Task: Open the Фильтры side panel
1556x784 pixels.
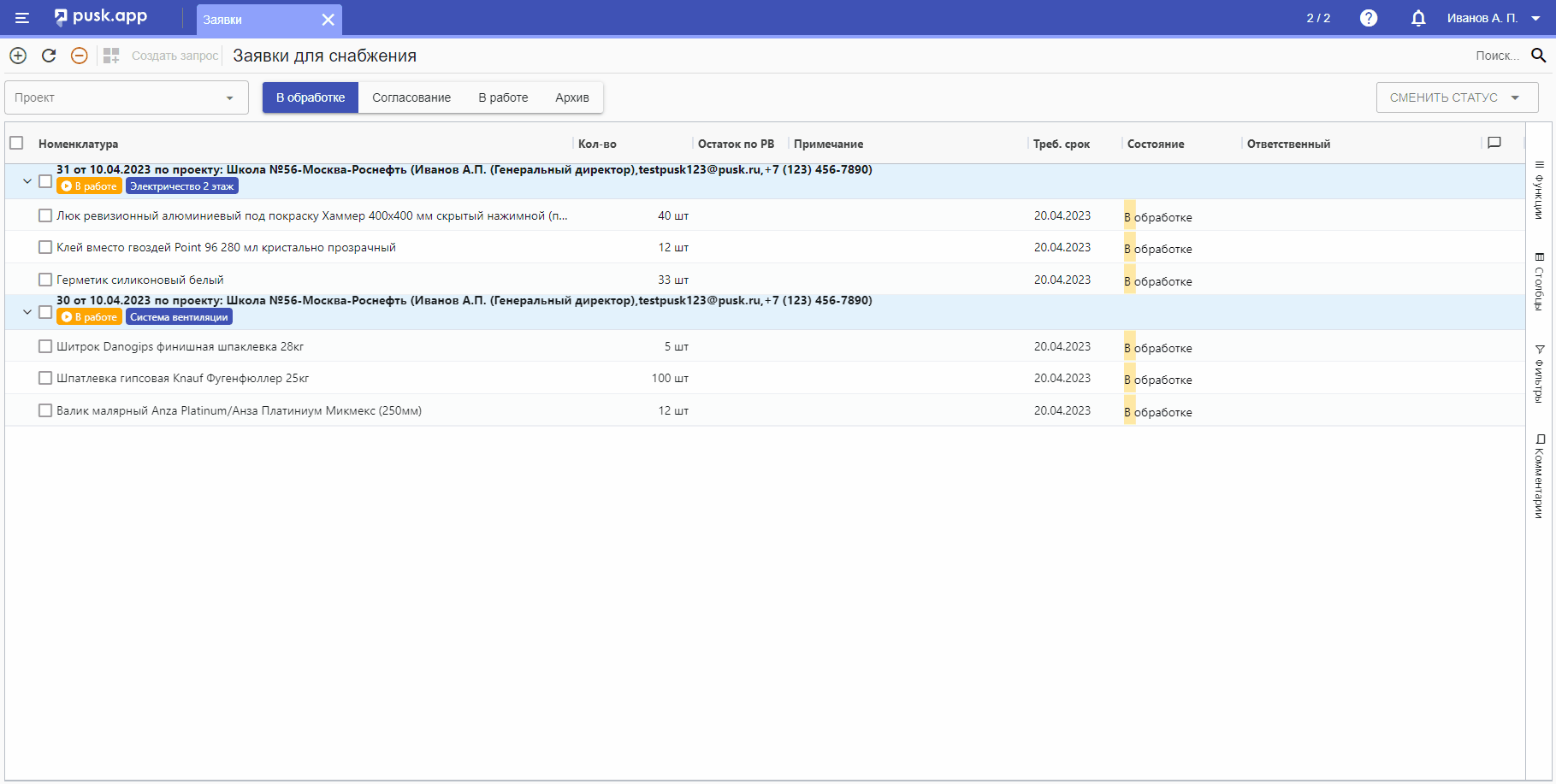Action: (x=1540, y=373)
